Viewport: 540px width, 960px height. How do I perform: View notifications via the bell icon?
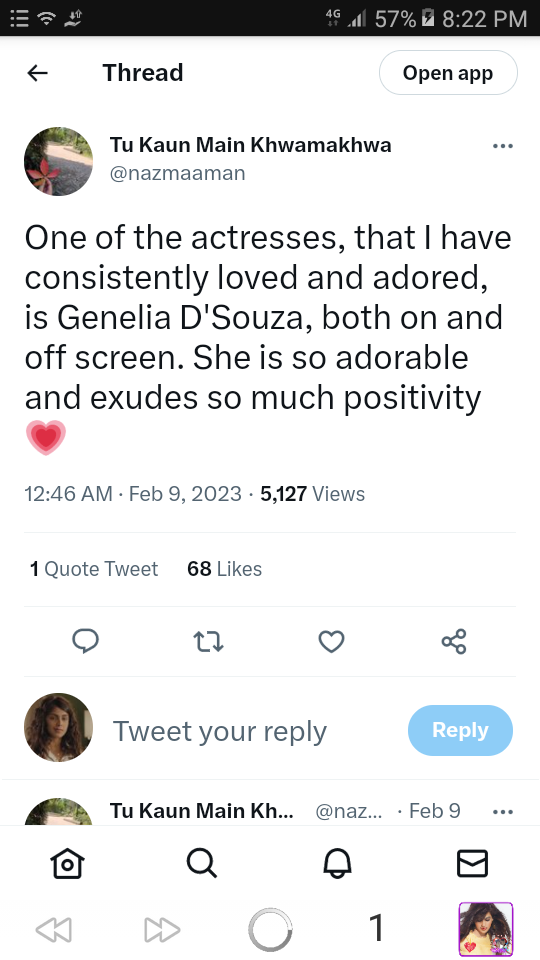[337, 864]
